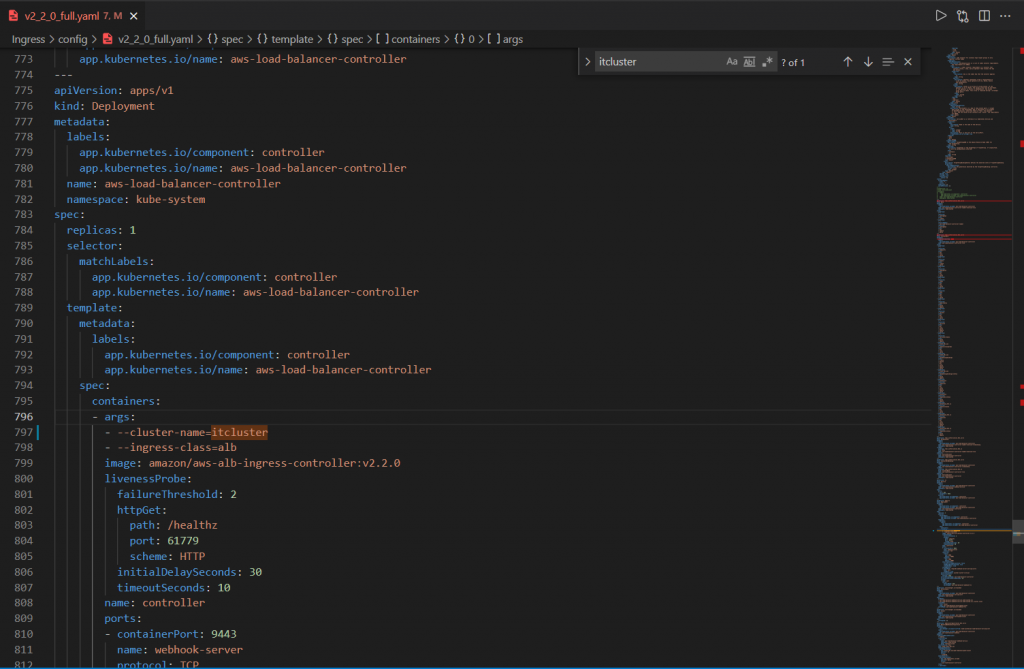1024x669 pixels.
Task: Click 'name: controller' line
Action: [x=155, y=603]
